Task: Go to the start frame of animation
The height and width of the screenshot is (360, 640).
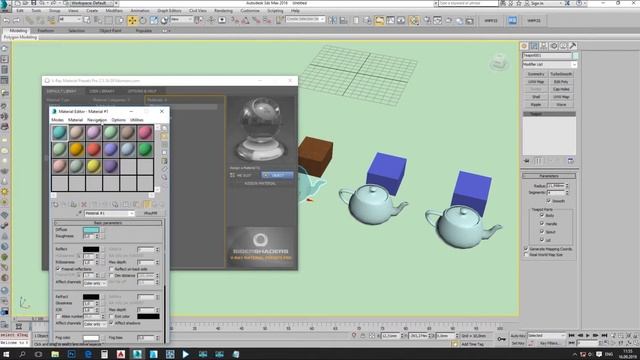Action: coord(571,336)
